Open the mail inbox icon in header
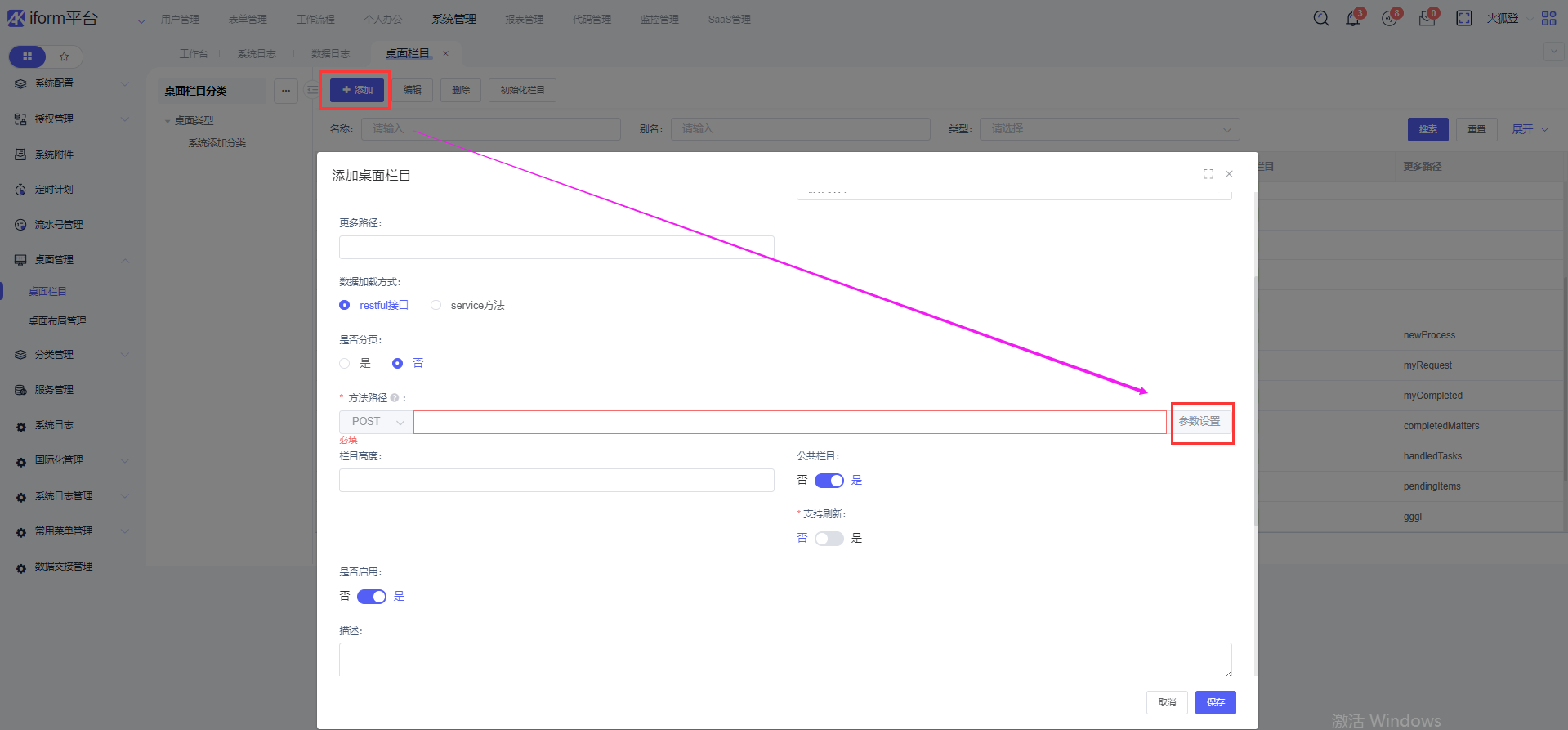Image resolution: width=1568 pixels, height=730 pixels. 1427,19
